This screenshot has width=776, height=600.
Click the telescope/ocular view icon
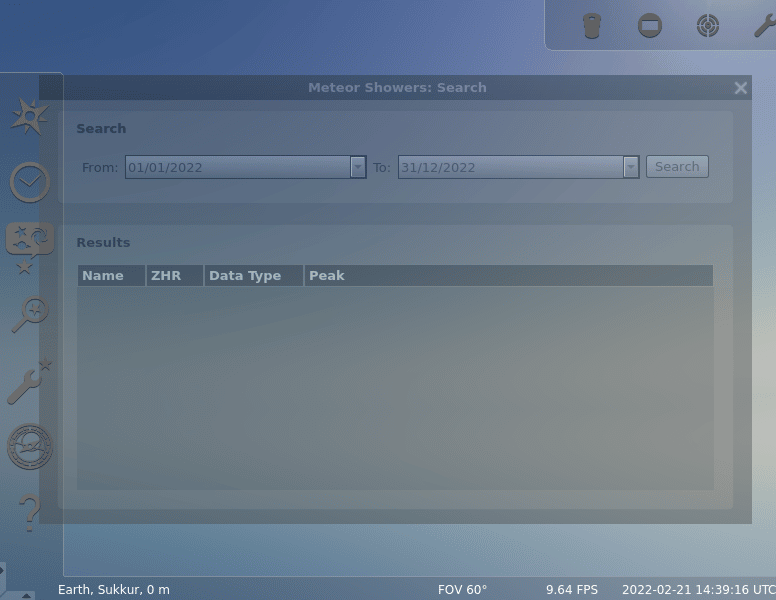tap(592, 26)
